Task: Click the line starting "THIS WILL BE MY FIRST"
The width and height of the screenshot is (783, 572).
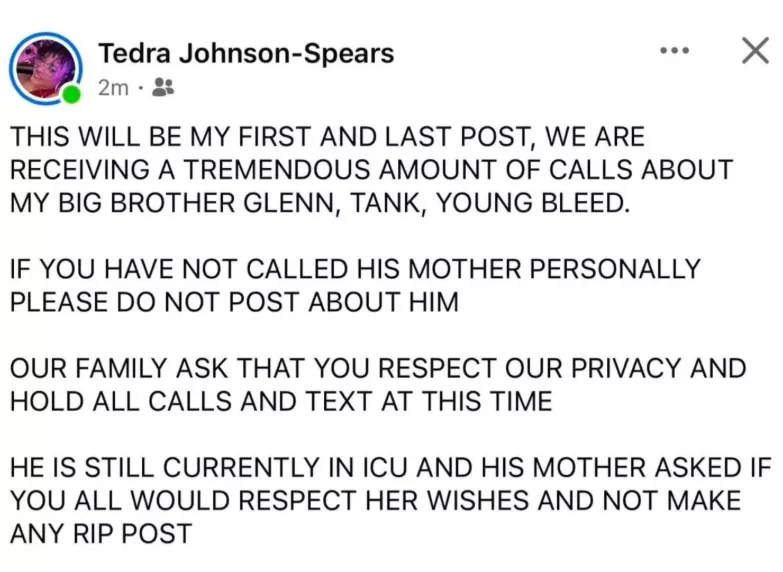Action: click(329, 136)
